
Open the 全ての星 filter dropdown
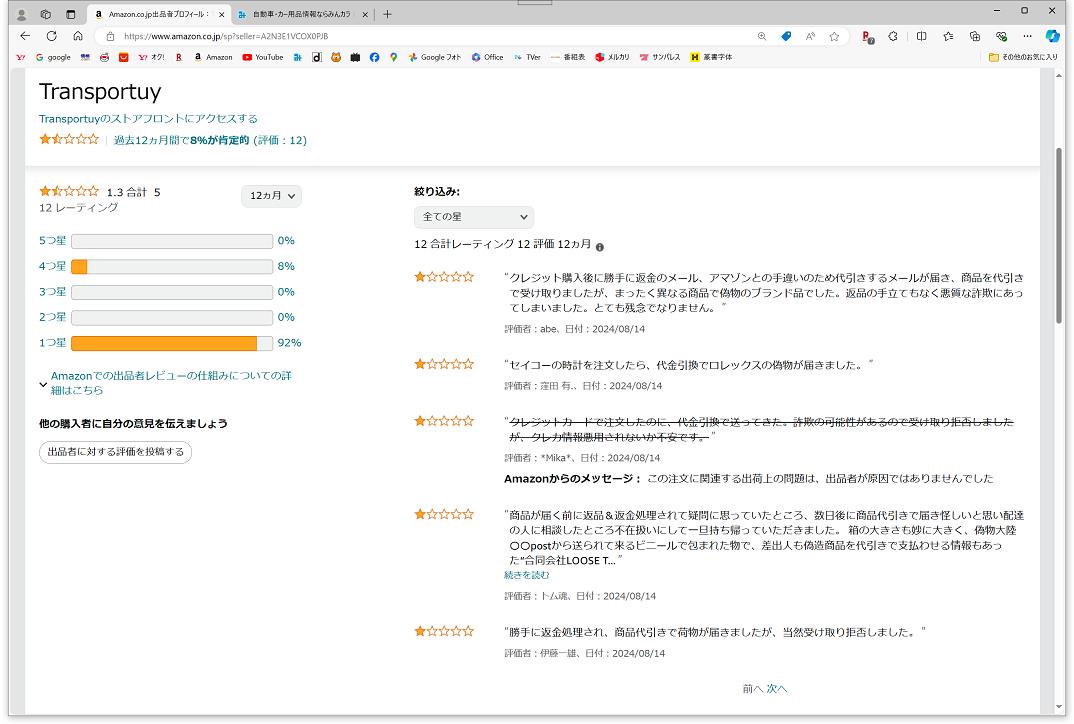[x=474, y=217]
